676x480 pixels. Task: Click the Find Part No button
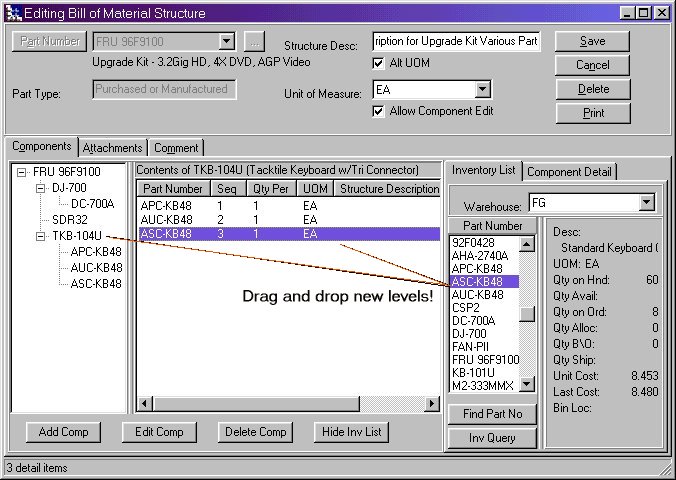pos(492,414)
